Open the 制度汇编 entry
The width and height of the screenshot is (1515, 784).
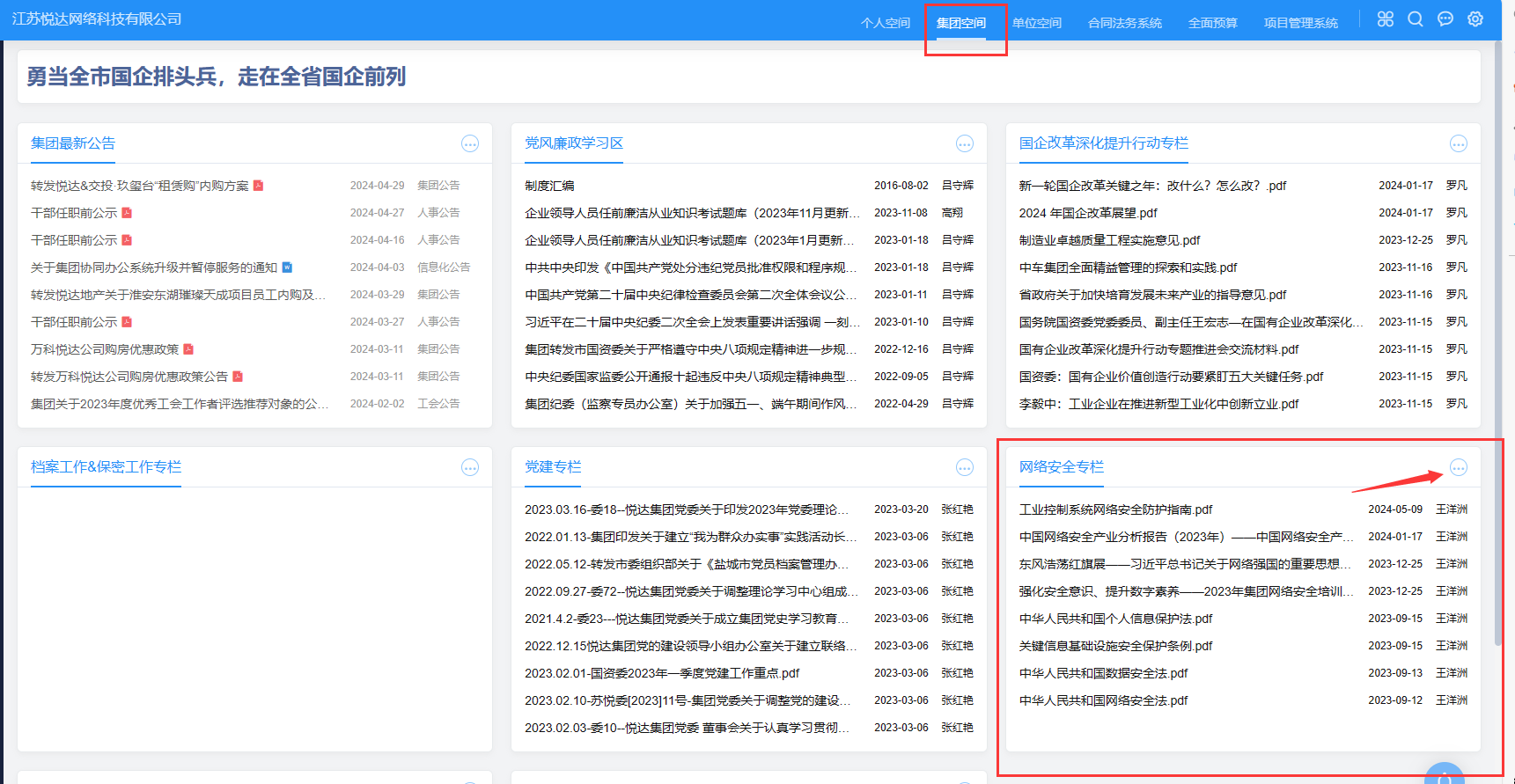click(x=549, y=186)
